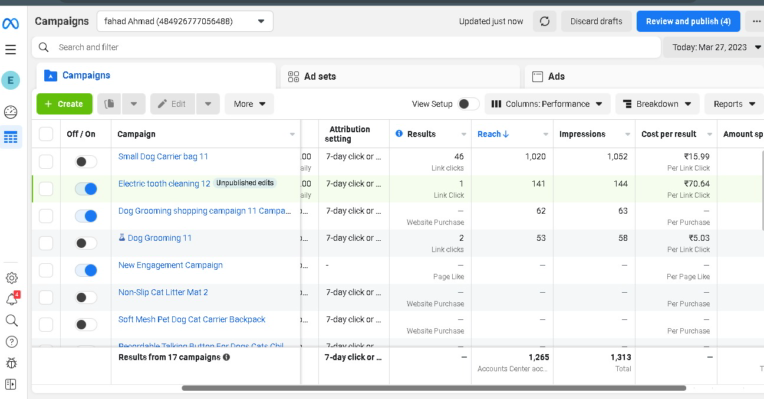Open the Reports dropdown
This screenshot has width=764, height=399.
(734, 104)
